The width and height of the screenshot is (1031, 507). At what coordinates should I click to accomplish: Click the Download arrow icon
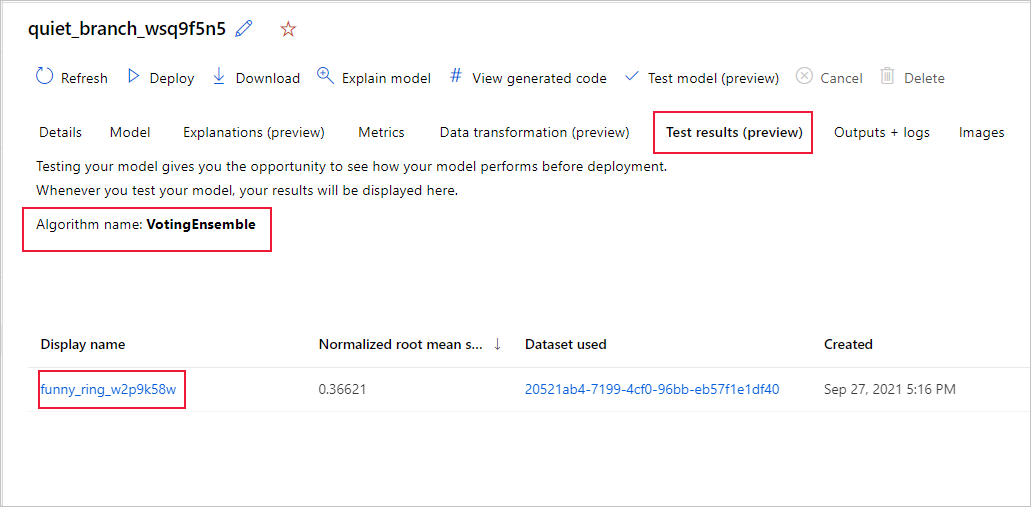(219, 77)
